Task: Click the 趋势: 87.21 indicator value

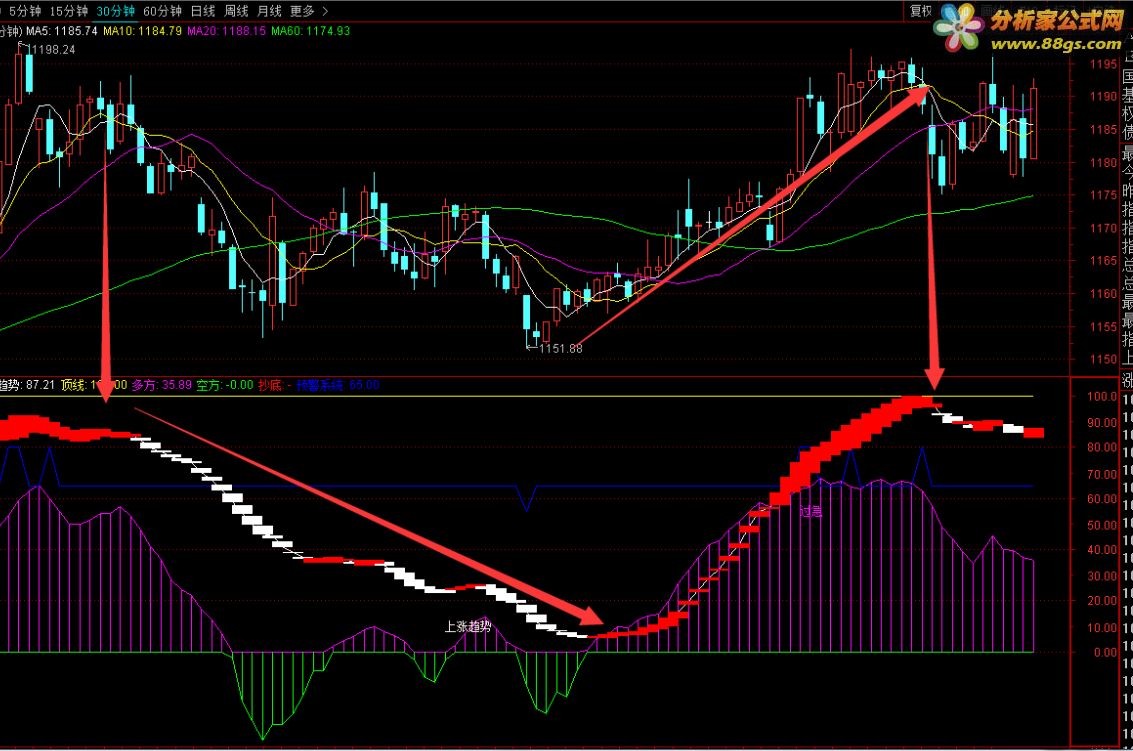Action: click(x=27, y=385)
